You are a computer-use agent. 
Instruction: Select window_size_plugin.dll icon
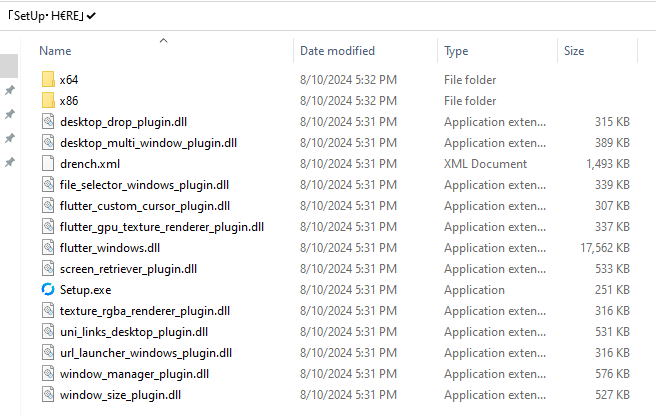[48, 395]
